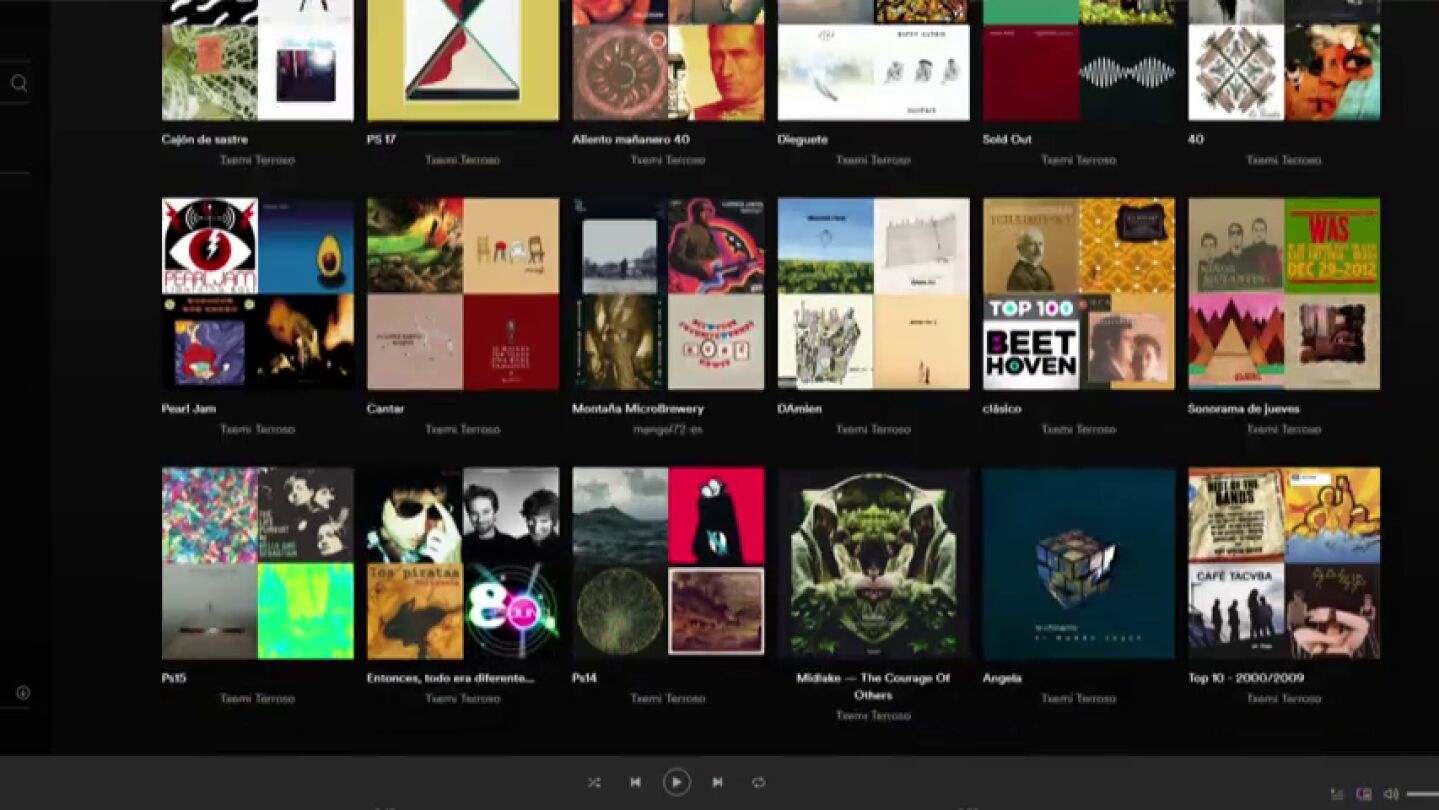Click the volume slider bar

(1422, 794)
